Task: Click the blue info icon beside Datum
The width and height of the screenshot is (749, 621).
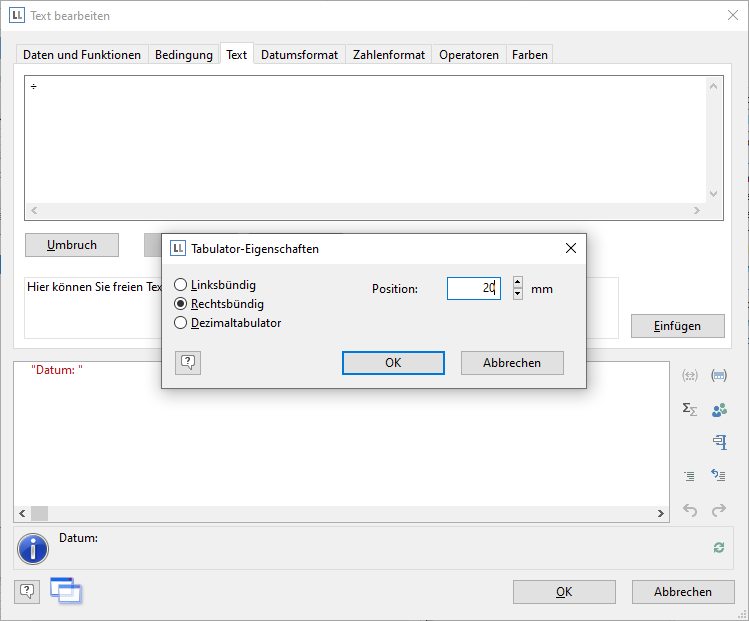Action: coord(35,548)
